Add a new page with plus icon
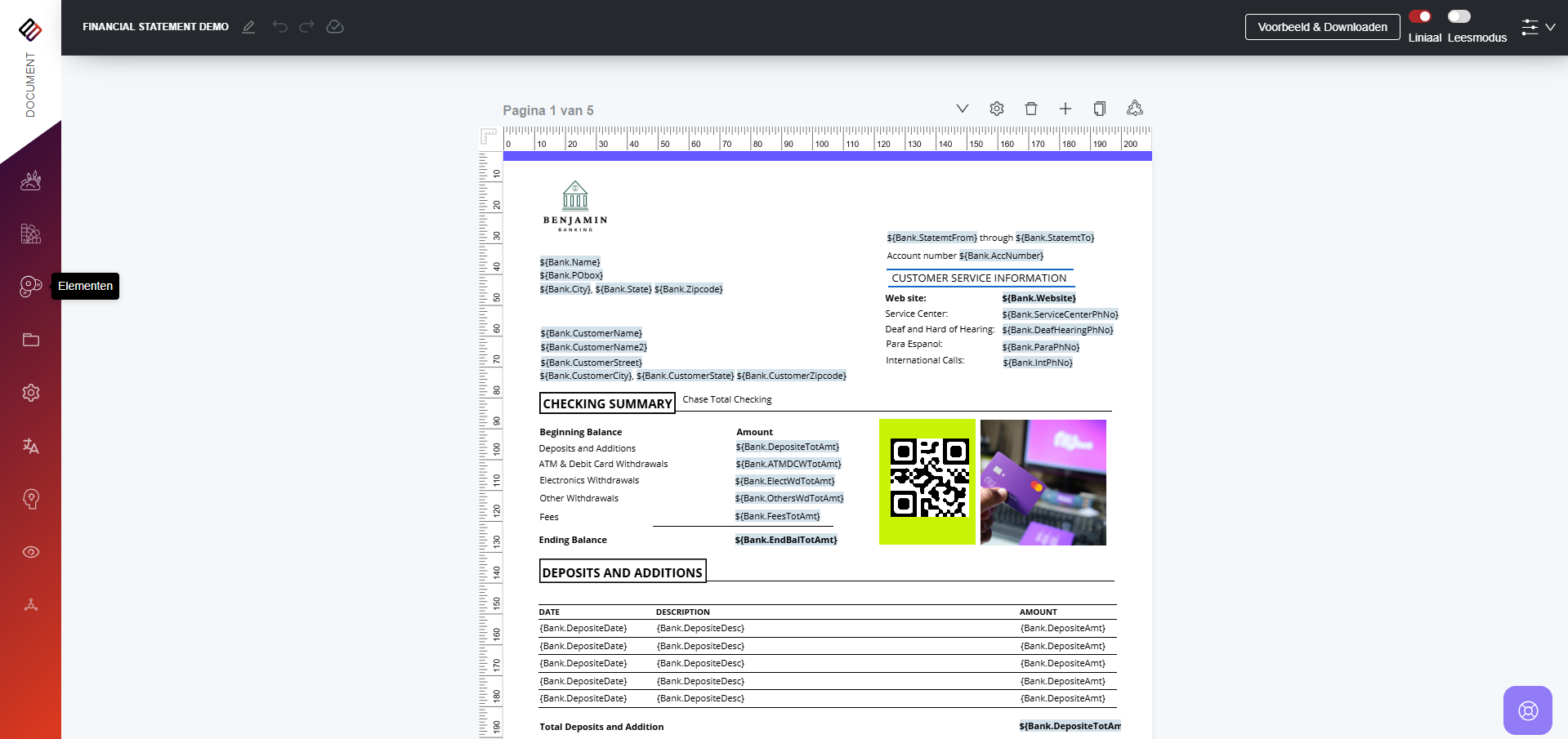Screen dimensions: 1568x739 click(1065, 109)
